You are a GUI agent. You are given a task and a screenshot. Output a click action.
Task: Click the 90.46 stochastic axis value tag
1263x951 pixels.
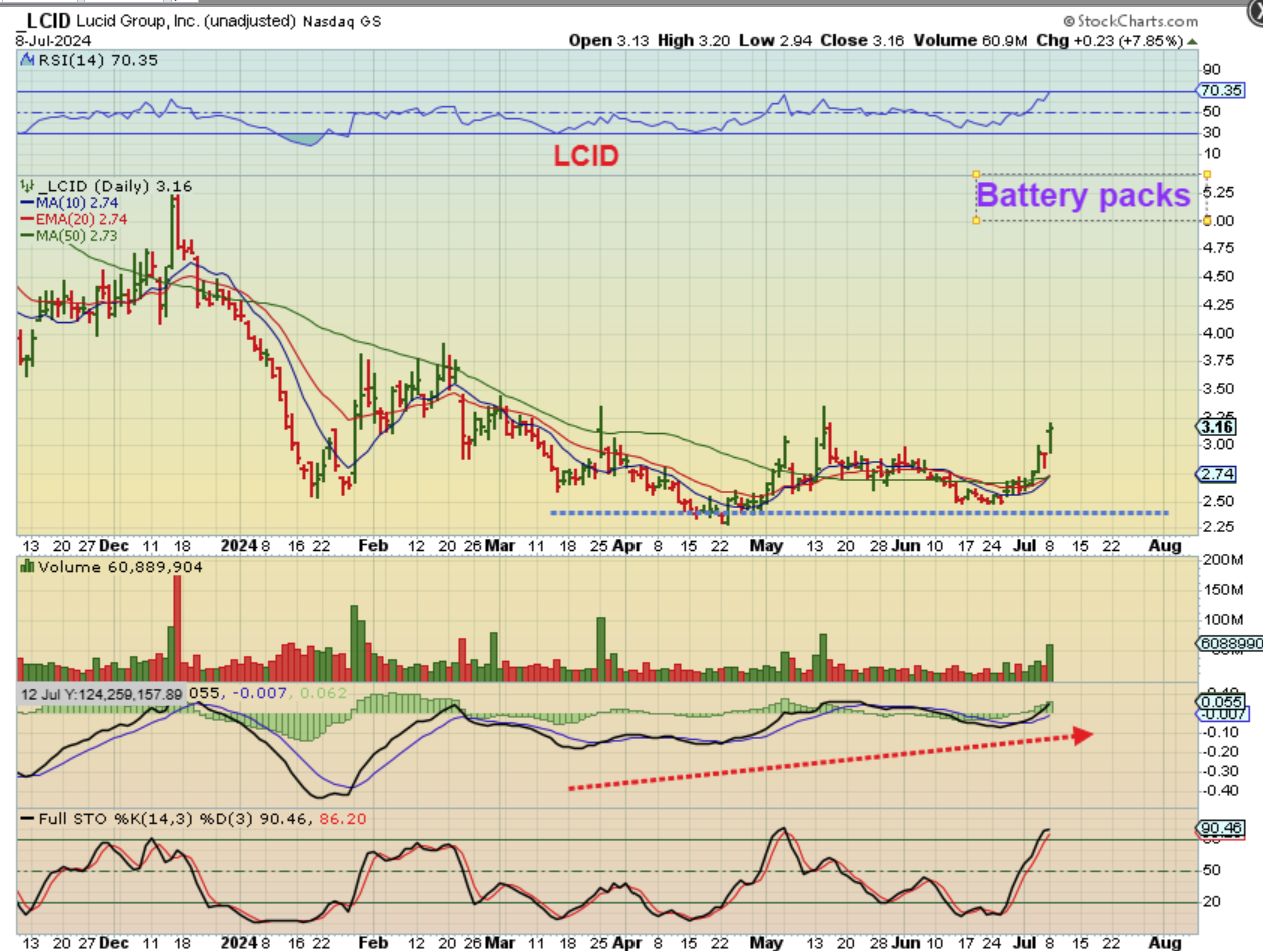1221,829
